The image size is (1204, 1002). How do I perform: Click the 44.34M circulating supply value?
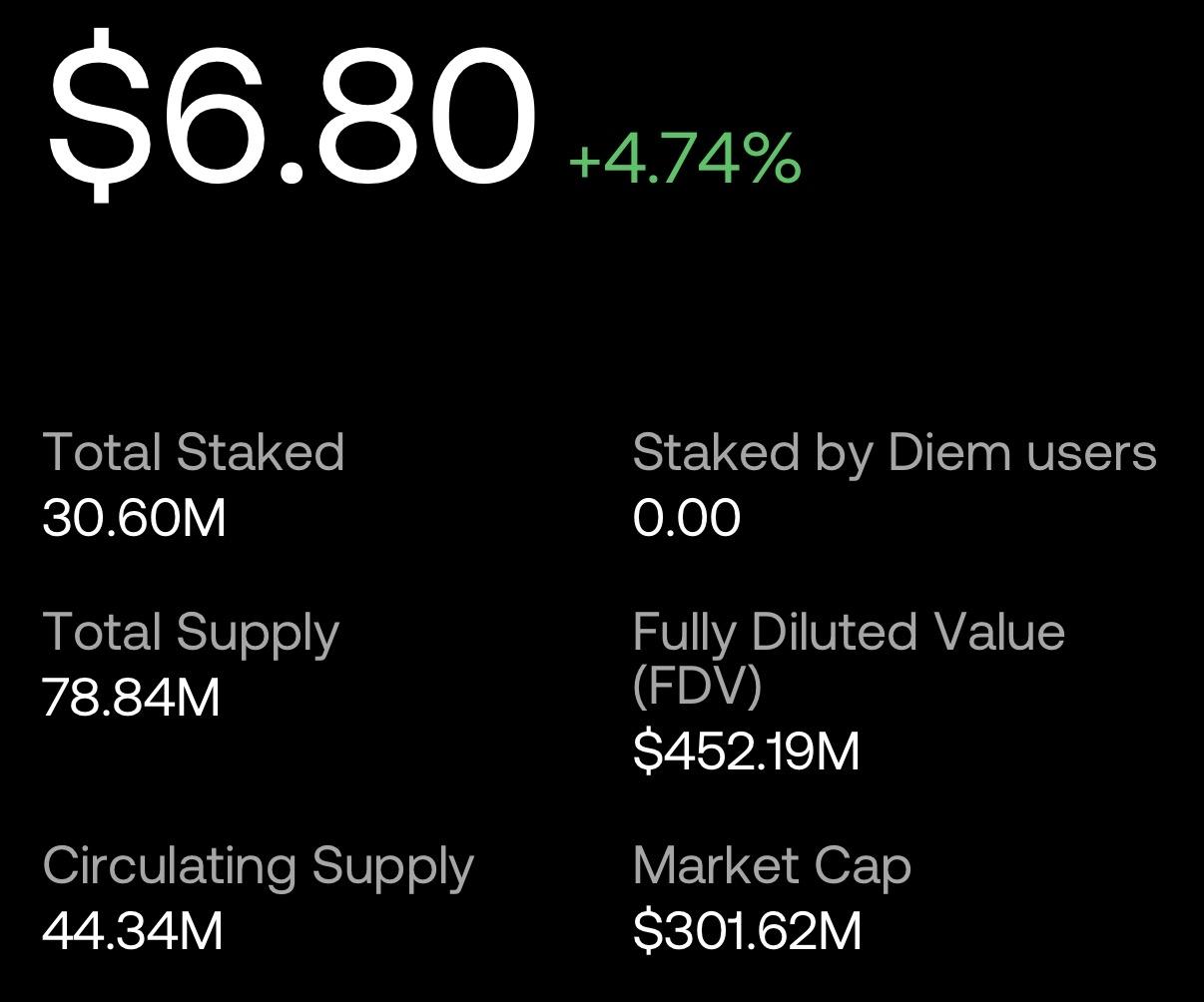pyautogui.click(x=133, y=931)
